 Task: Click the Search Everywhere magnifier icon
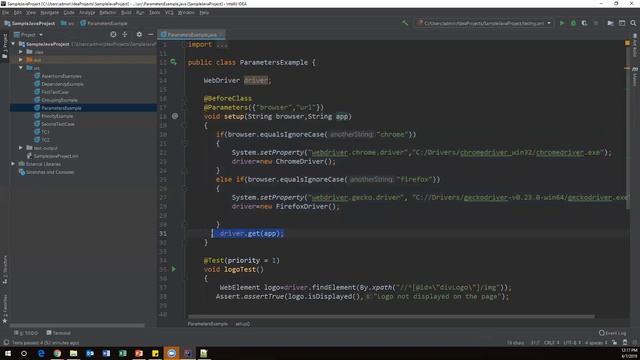(633, 23)
